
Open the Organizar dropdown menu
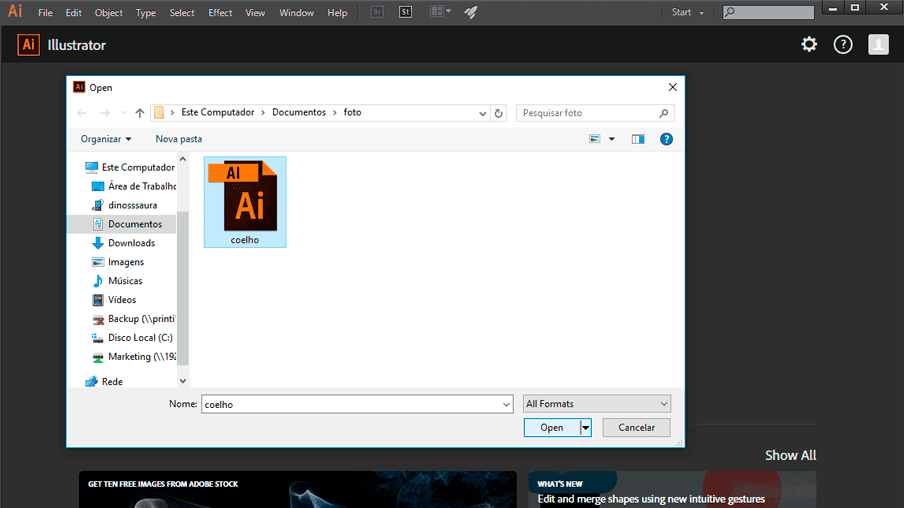pyautogui.click(x=106, y=139)
